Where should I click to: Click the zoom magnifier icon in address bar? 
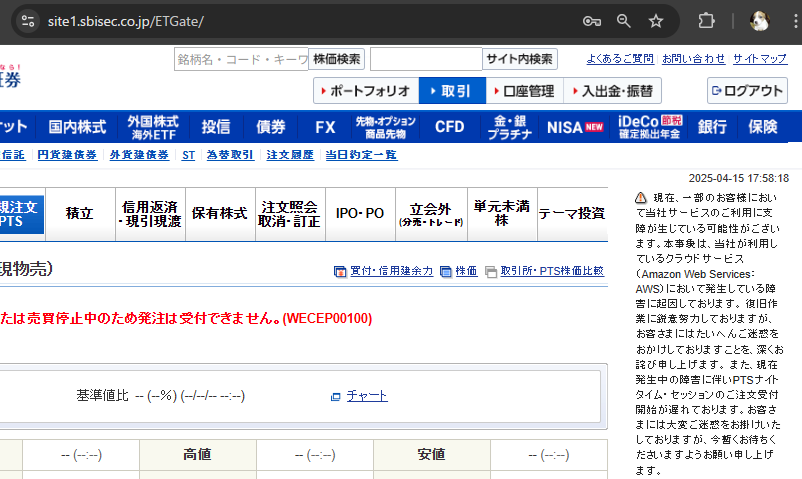(x=624, y=21)
